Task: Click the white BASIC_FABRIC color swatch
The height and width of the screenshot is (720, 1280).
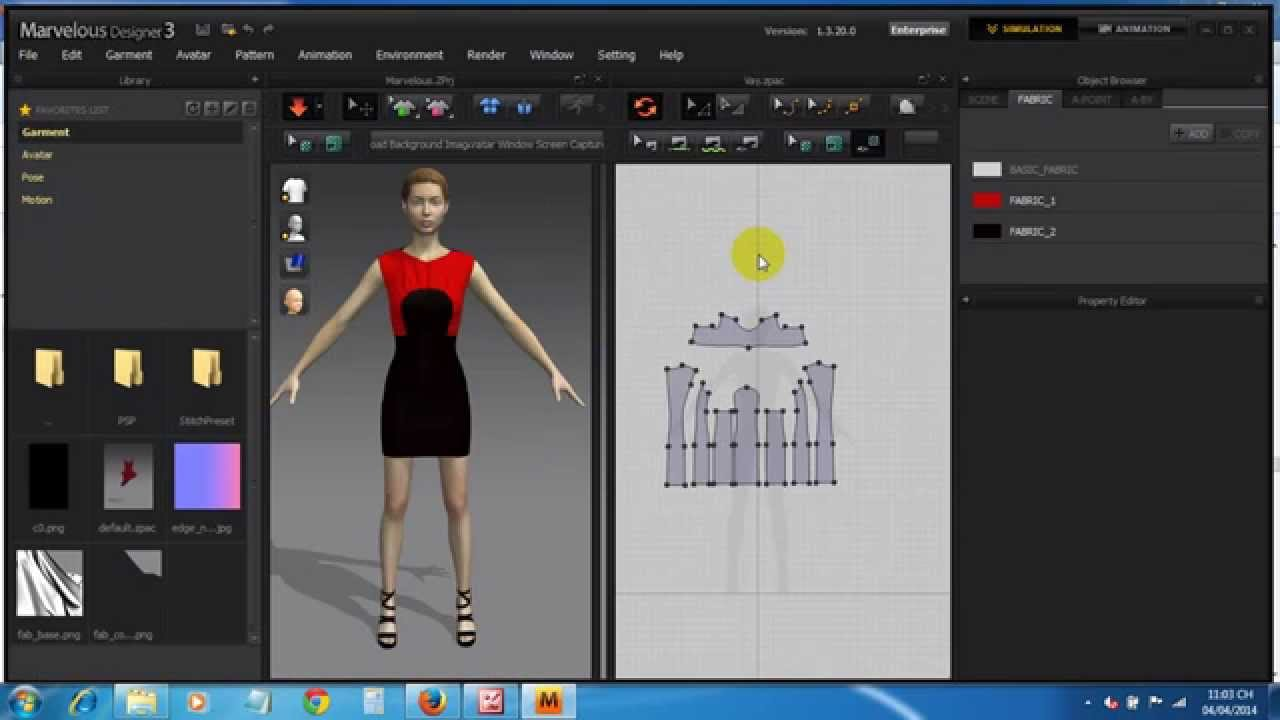Action: pyautogui.click(x=987, y=170)
